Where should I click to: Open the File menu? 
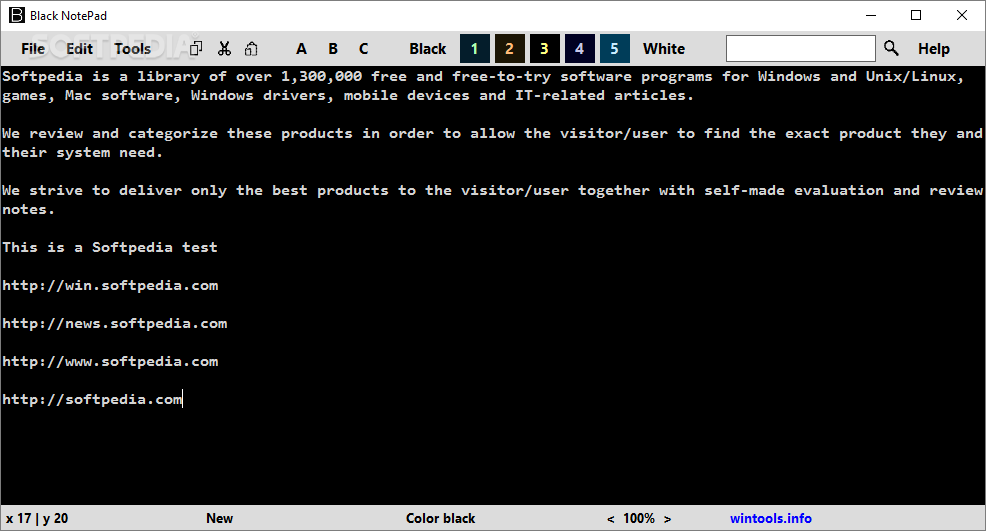[x=33, y=48]
